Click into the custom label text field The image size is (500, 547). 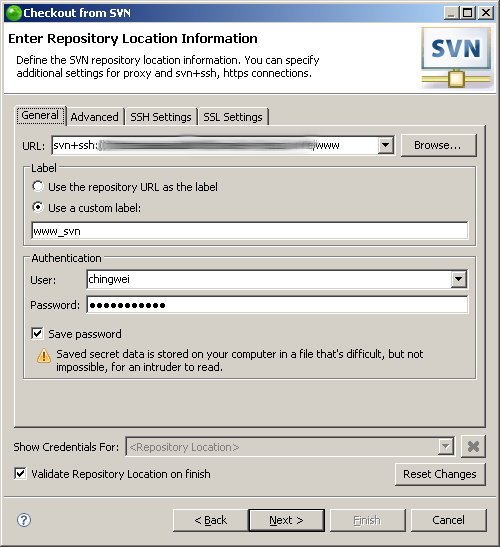[249, 231]
